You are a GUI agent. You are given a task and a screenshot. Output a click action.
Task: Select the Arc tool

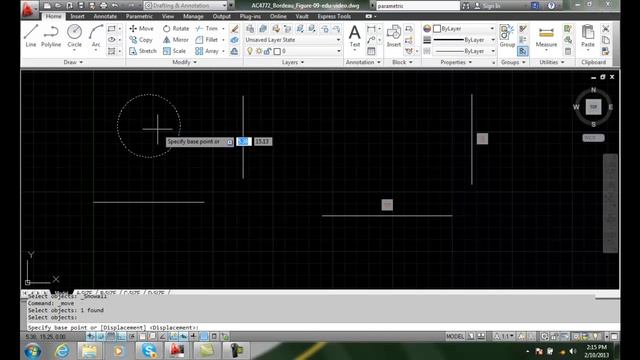(96, 36)
